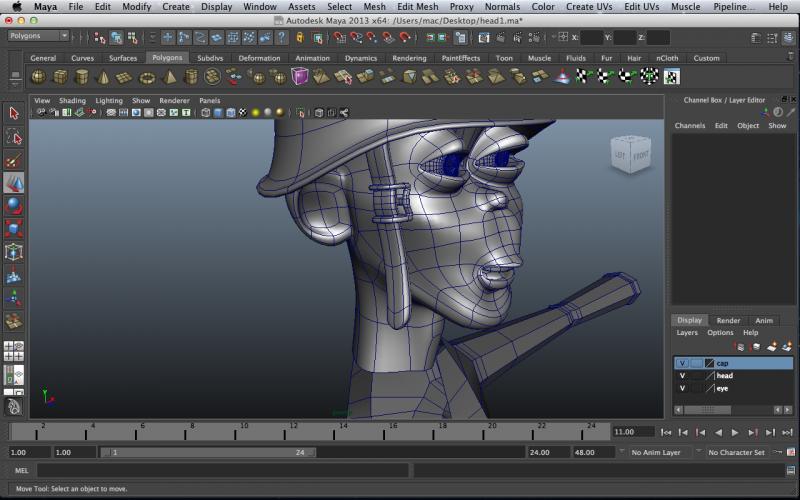Click the MEL command input field

(220, 470)
